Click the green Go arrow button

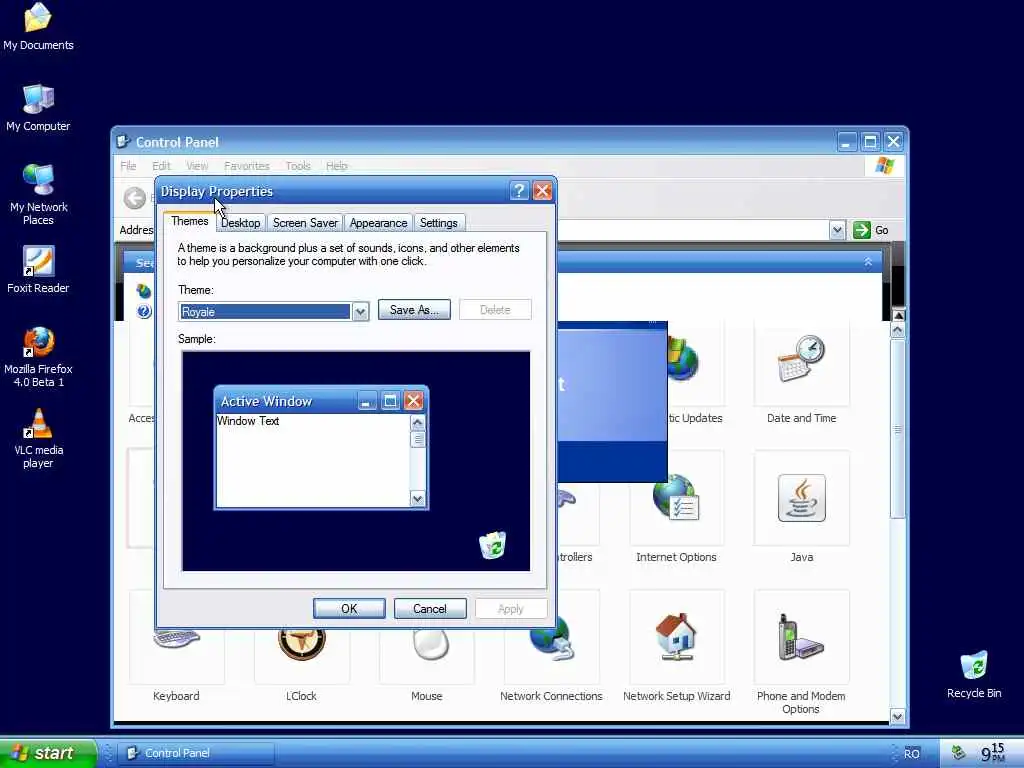pos(862,230)
